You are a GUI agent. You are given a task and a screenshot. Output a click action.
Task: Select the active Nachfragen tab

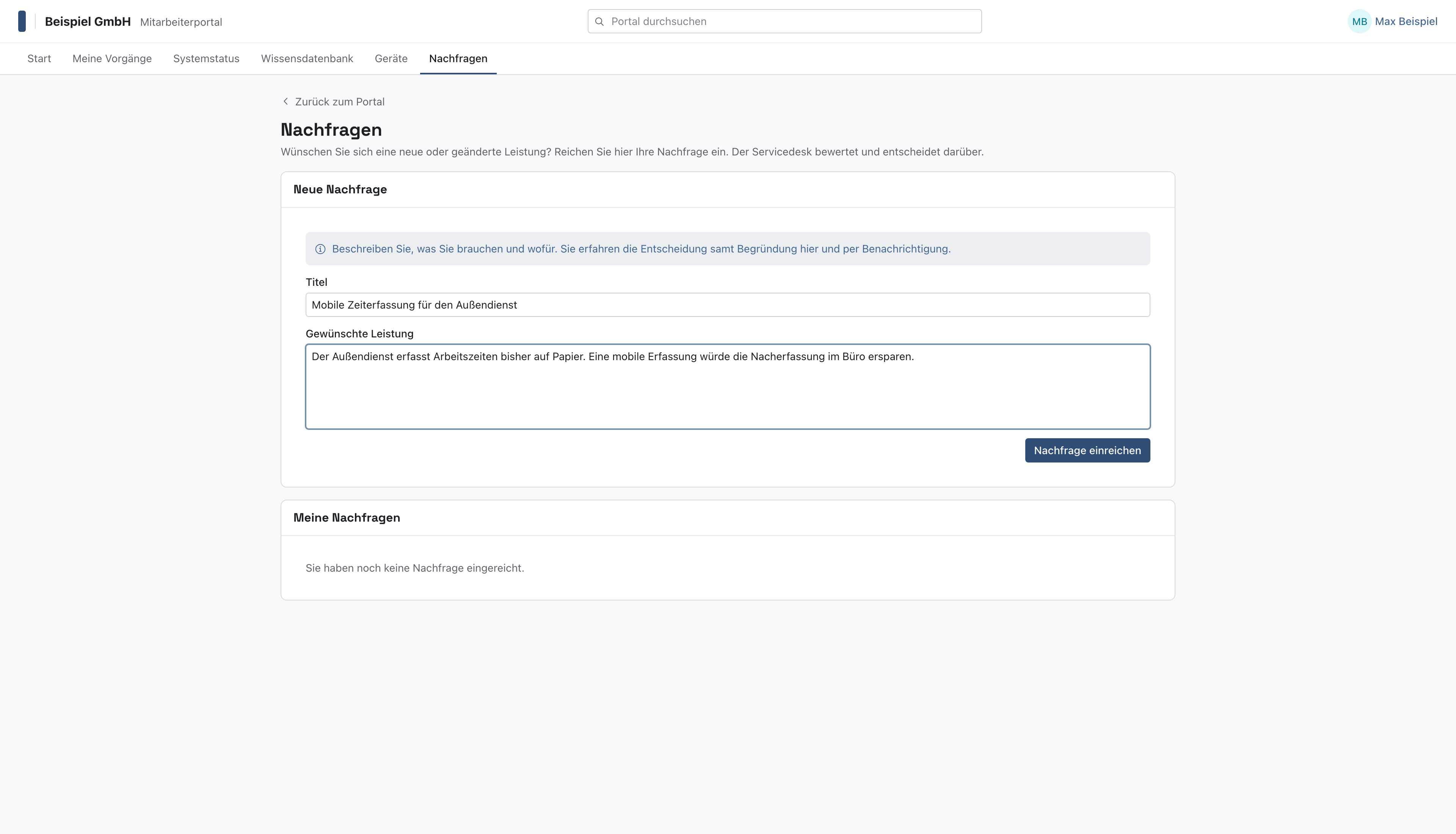click(x=458, y=58)
